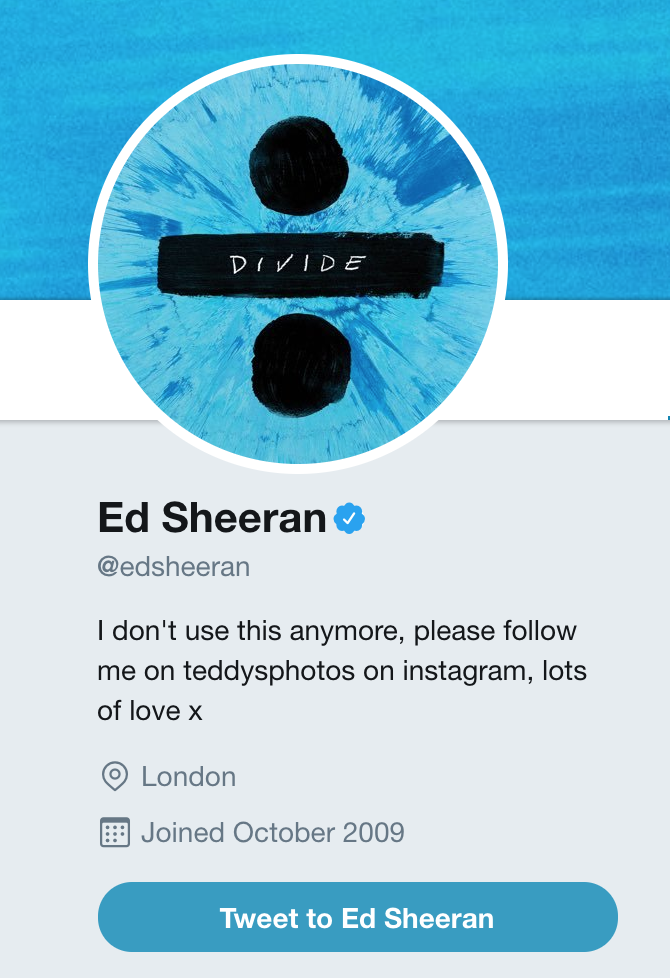Click the upper black dot of divide symbol

pyautogui.click(x=298, y=165)
